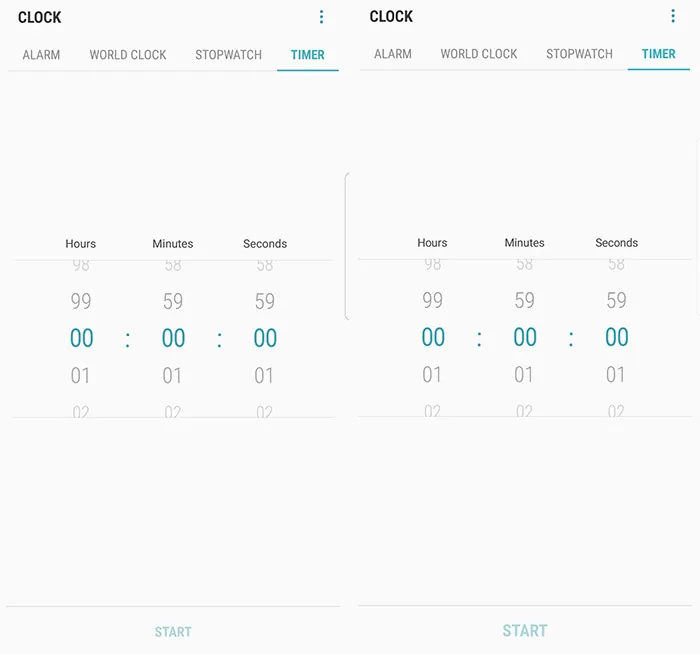Choose 59 in the minutes column on the left screen
This screenshot has width=700, height=654.
[x=173, y=301]
